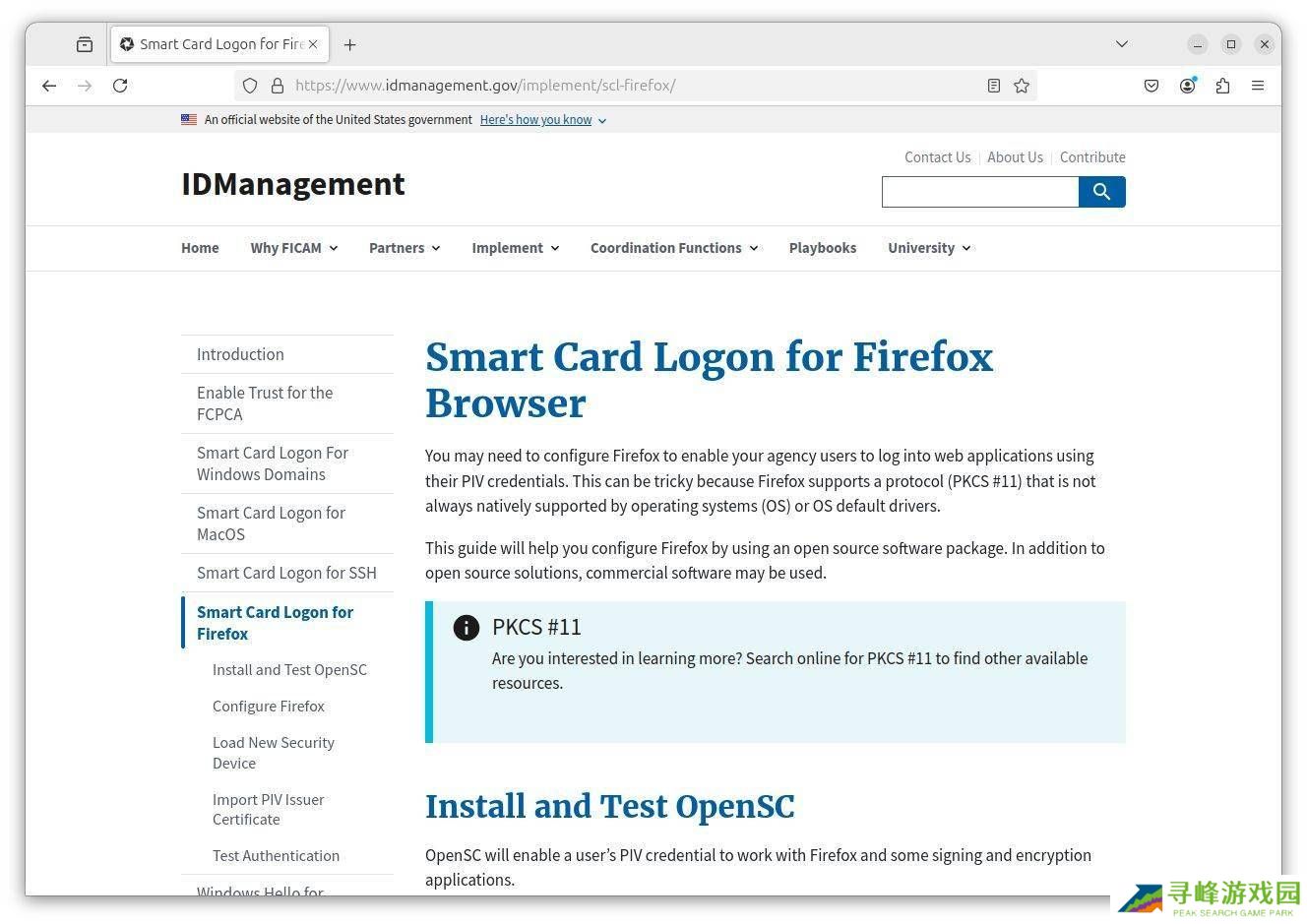The image size is (1307, 924).
Task: Select Introduction in the sidebar
Action: [x=287, y=354]
